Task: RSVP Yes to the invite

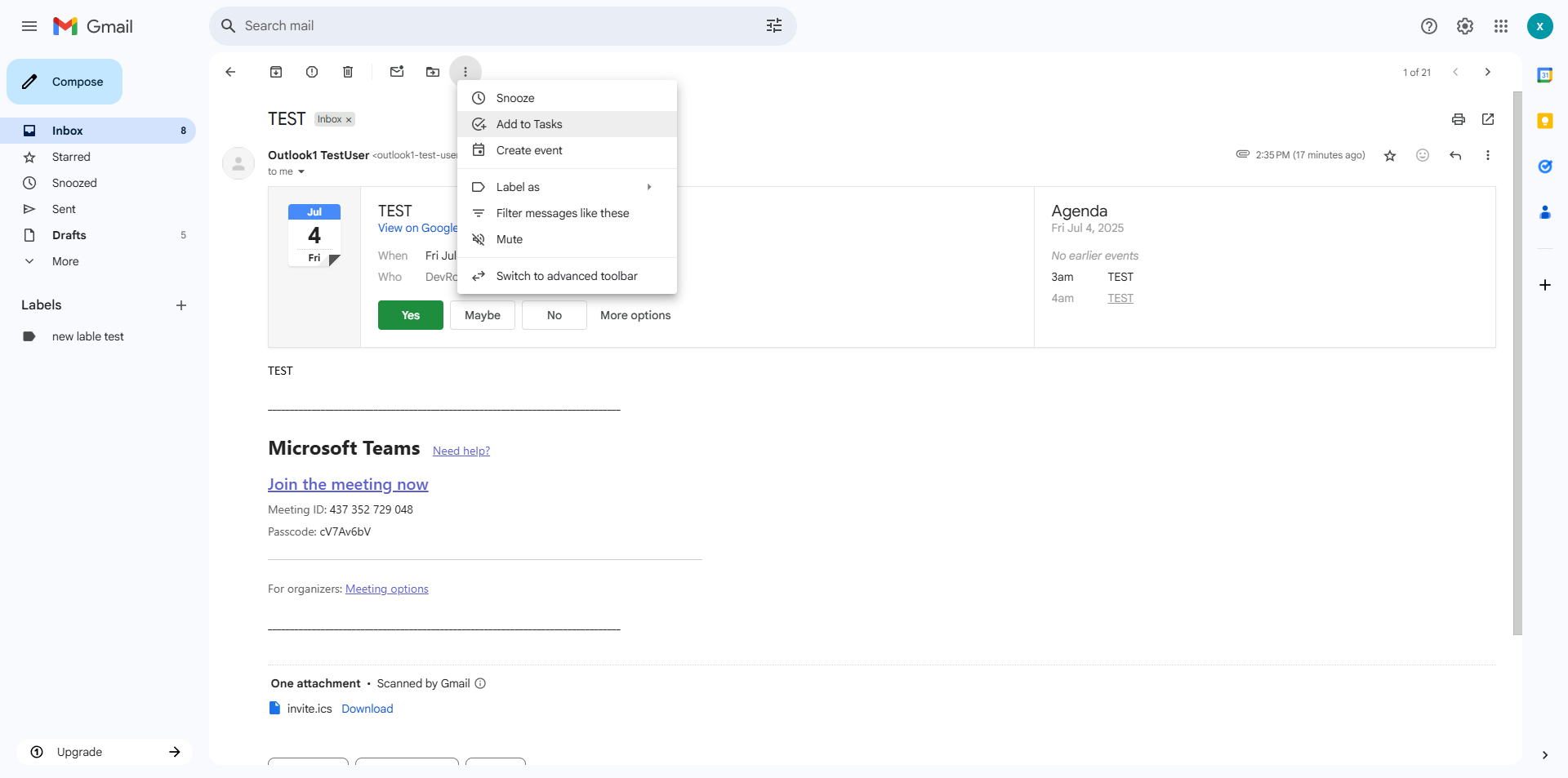Action: [411, 315]
